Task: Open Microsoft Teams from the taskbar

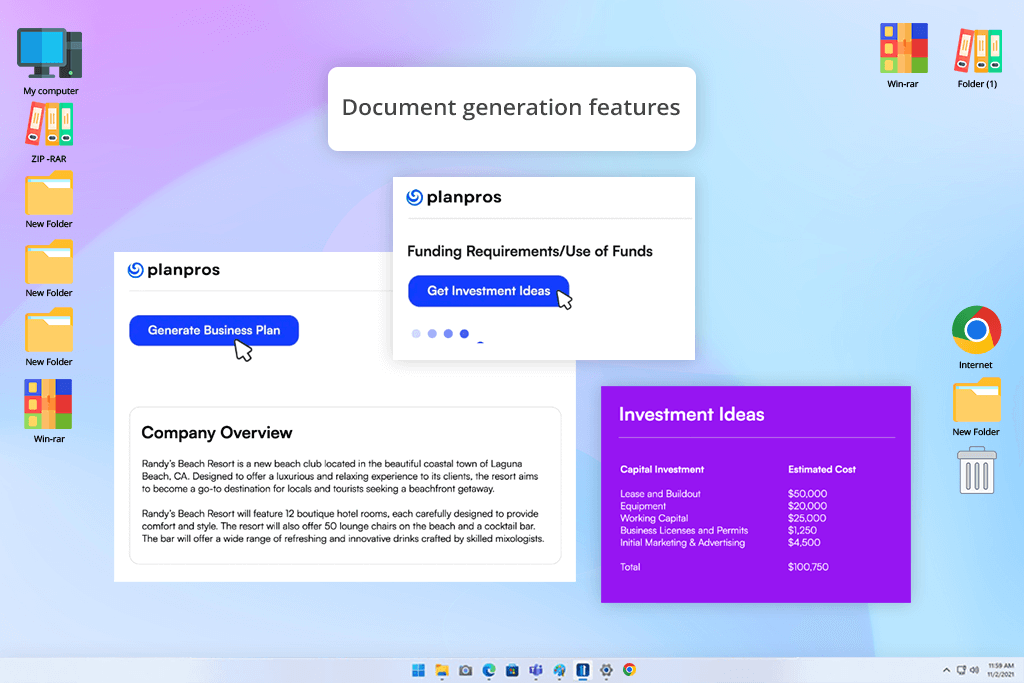Action: [x=536, y=670]
